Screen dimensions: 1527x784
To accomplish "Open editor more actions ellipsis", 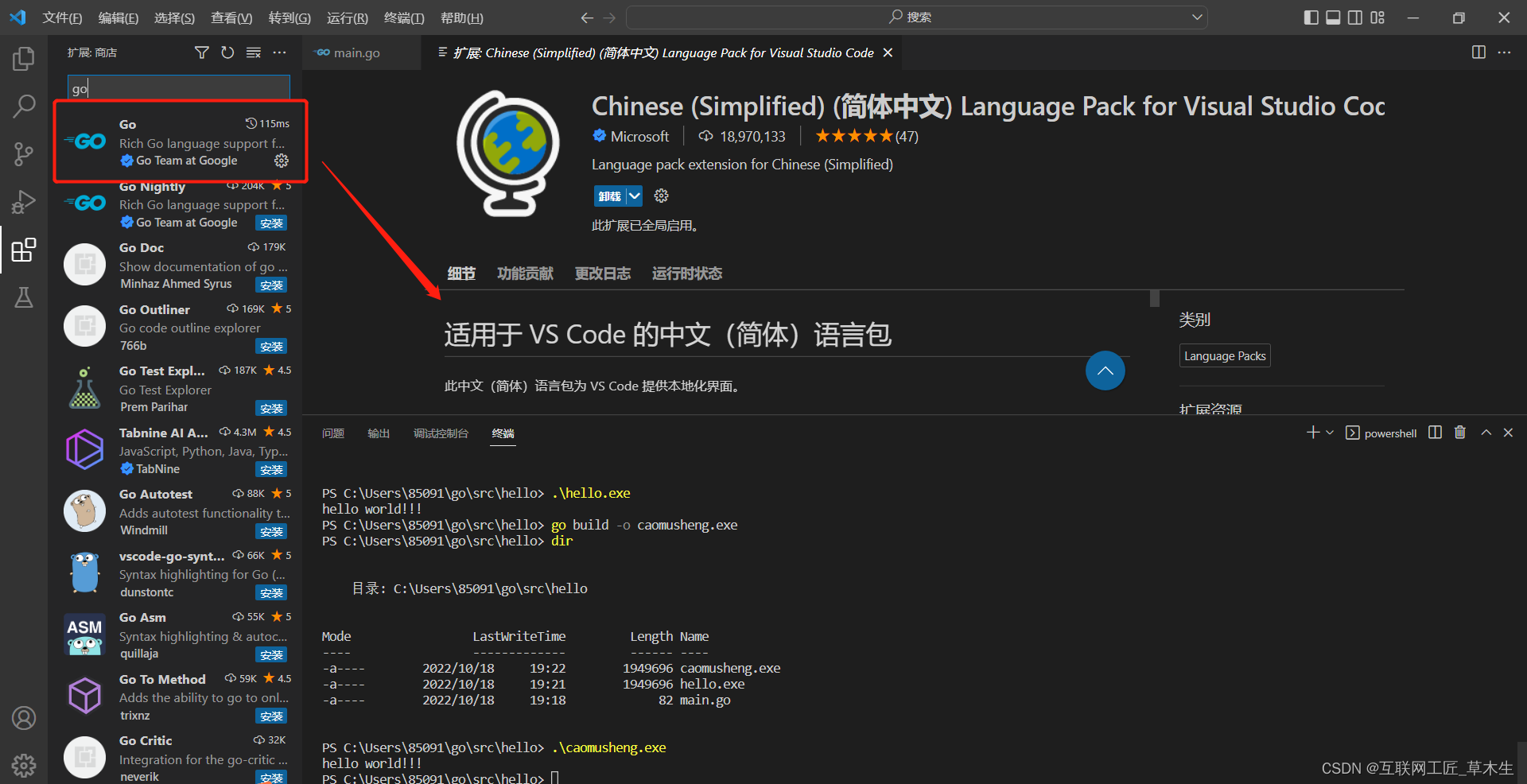I will point(1504,52).
